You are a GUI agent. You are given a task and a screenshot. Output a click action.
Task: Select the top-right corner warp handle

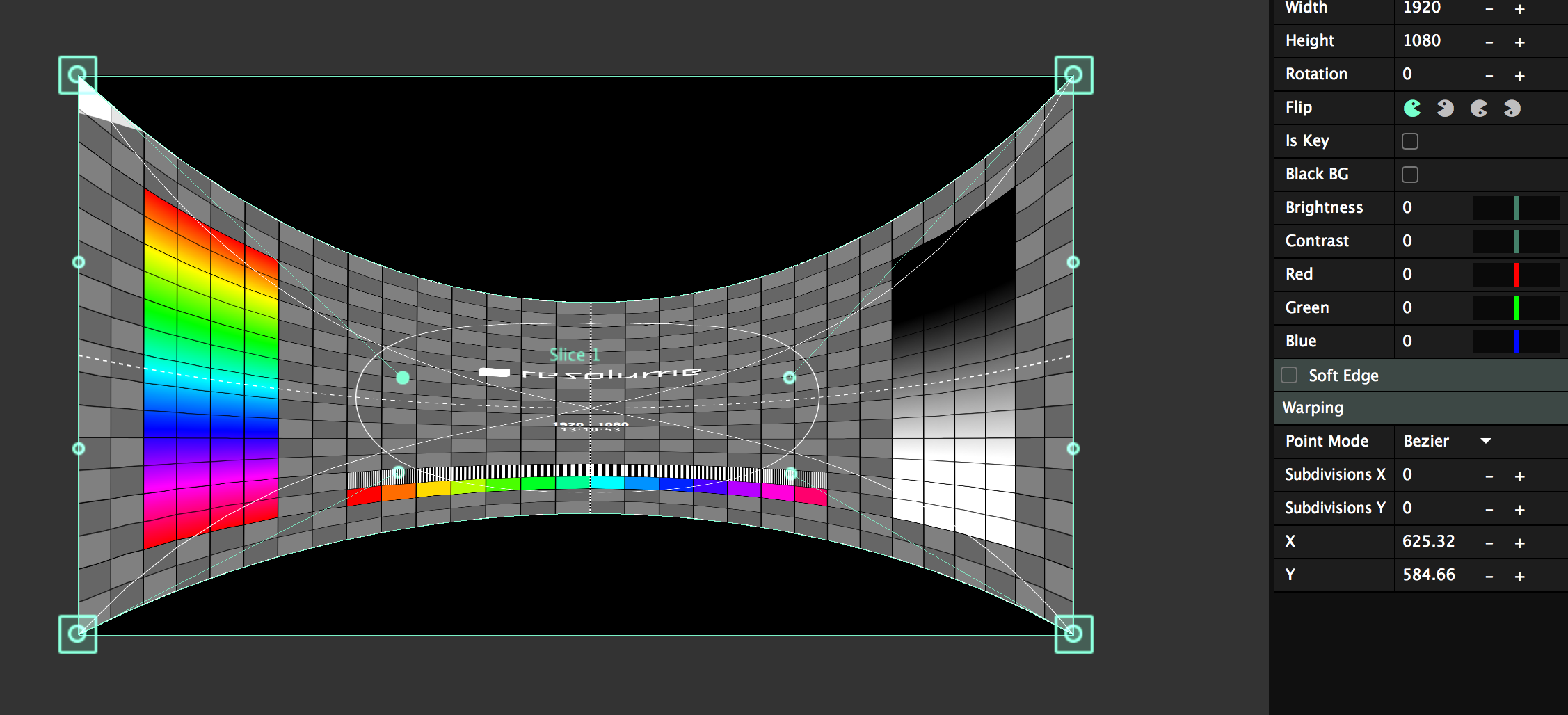(1073, 74)
